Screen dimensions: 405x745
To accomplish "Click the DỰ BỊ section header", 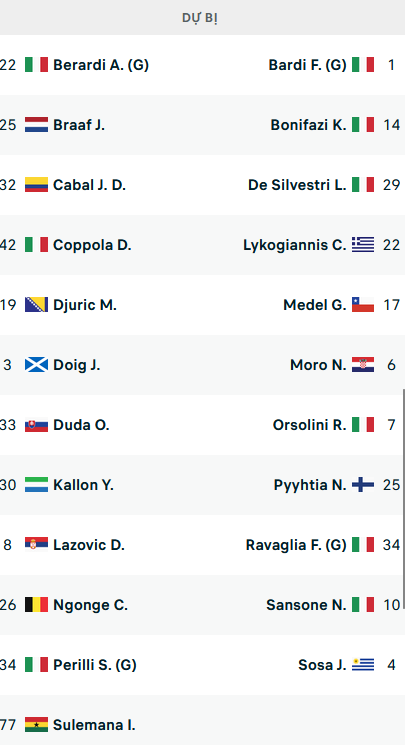I will click(x=200, y=18).
